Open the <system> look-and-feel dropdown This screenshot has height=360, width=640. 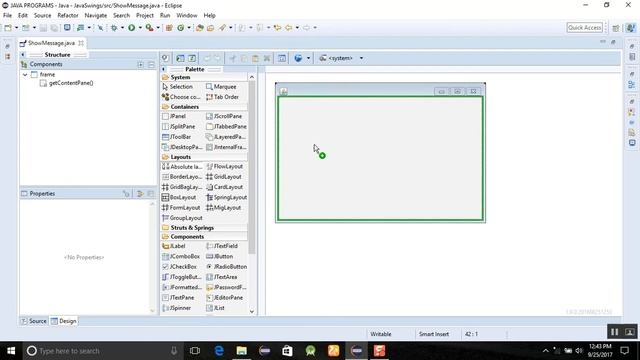click(361, 58)
